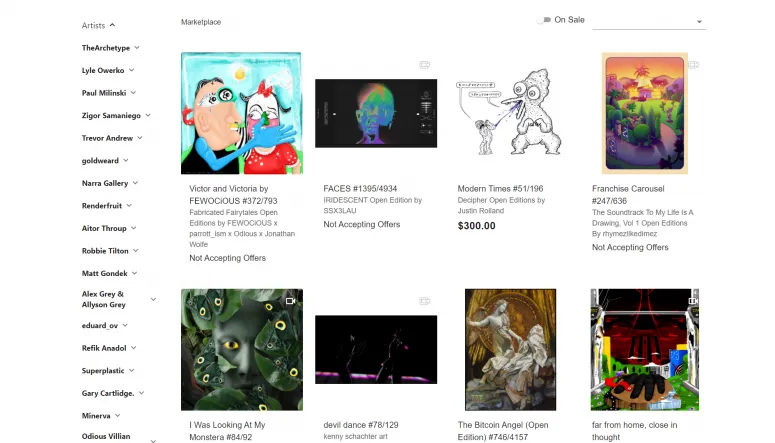Open Victor and Victoria by FEWOCiOUS title
Viewport: 775px width, 443px height.
pos(233,195)
